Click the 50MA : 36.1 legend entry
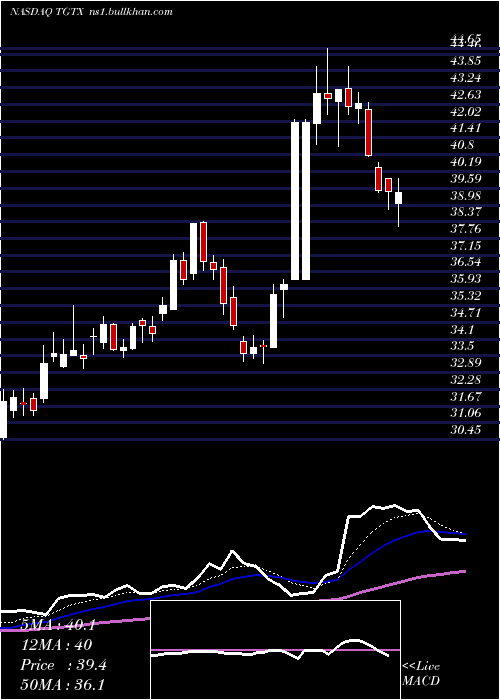The image size is (500, 700). tap(62, 685)
